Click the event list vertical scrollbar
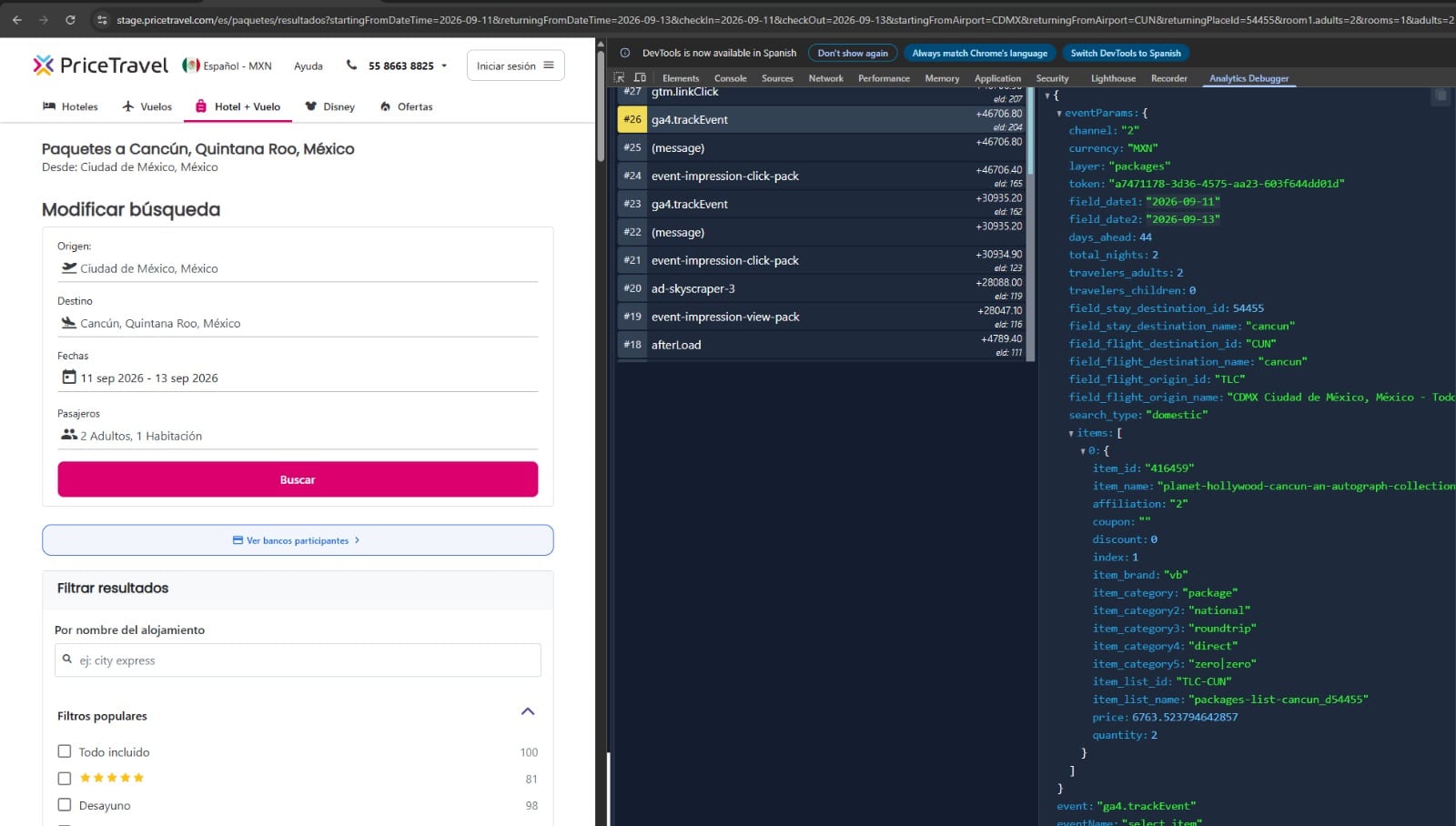The image size is (1456, 826). tap(1030, 224)
